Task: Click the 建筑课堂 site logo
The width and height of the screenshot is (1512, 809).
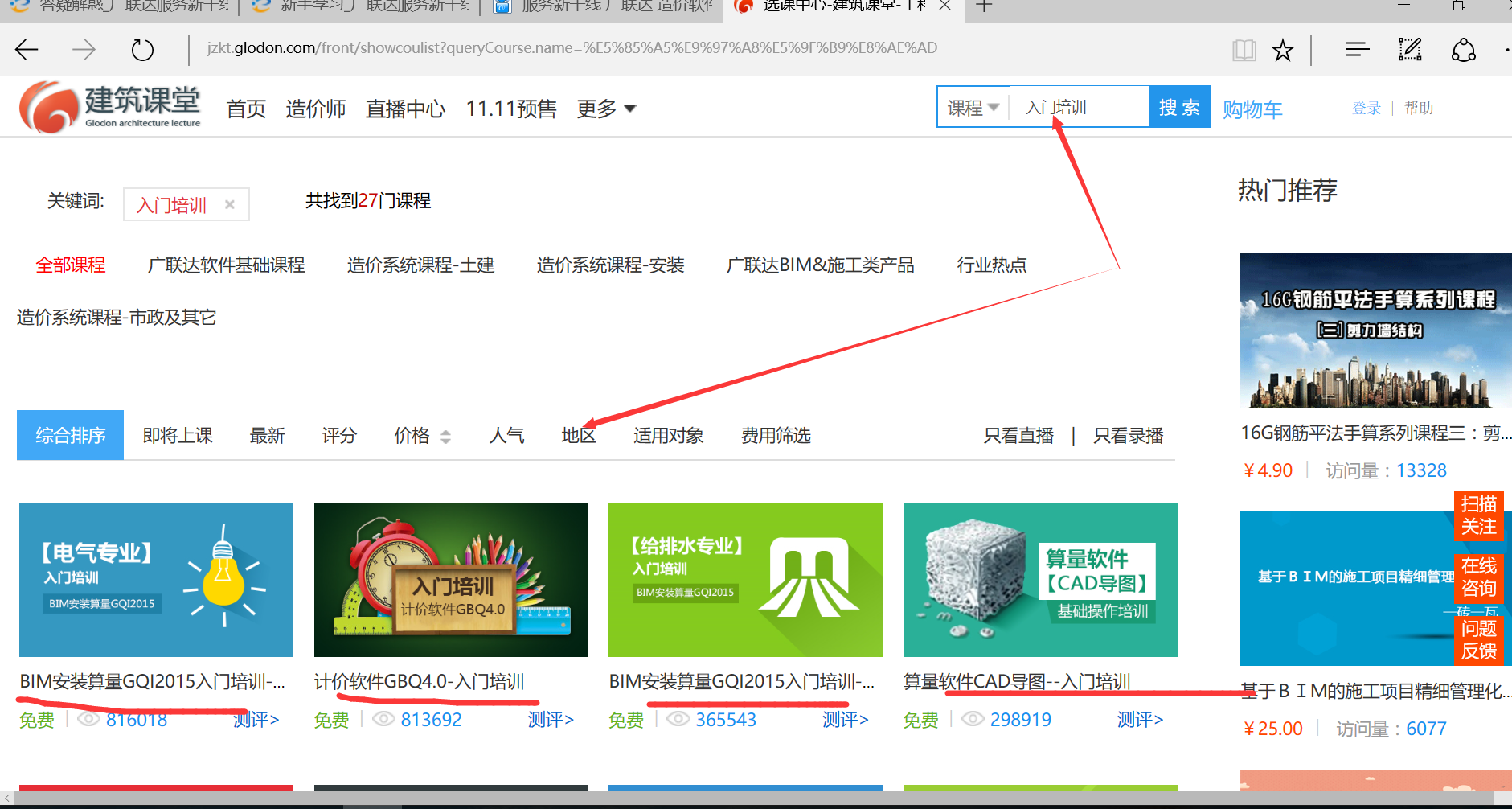Action: point(110,106)
